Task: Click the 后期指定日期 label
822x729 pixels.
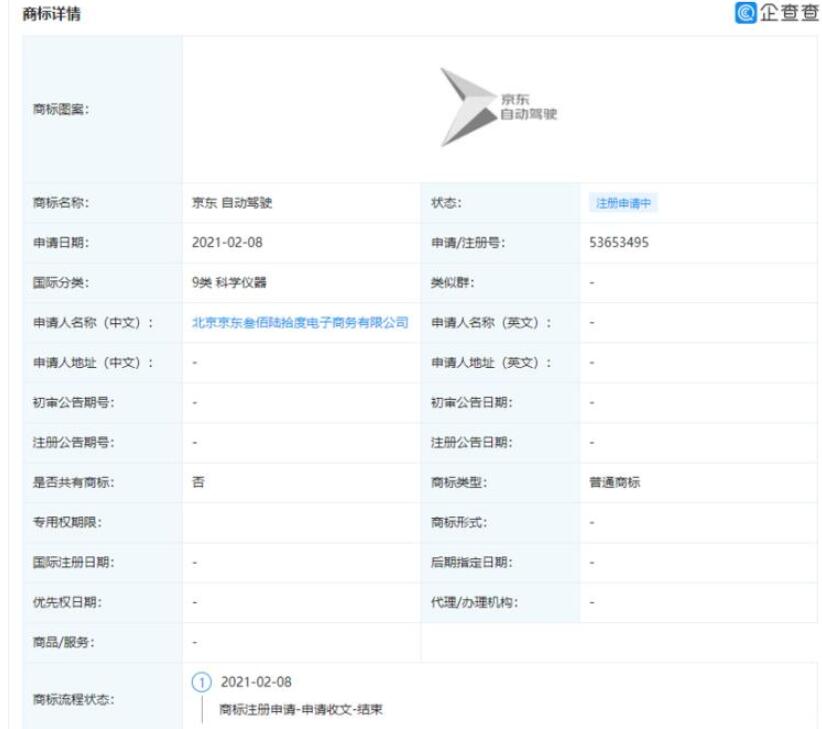Action: [472, 562]
